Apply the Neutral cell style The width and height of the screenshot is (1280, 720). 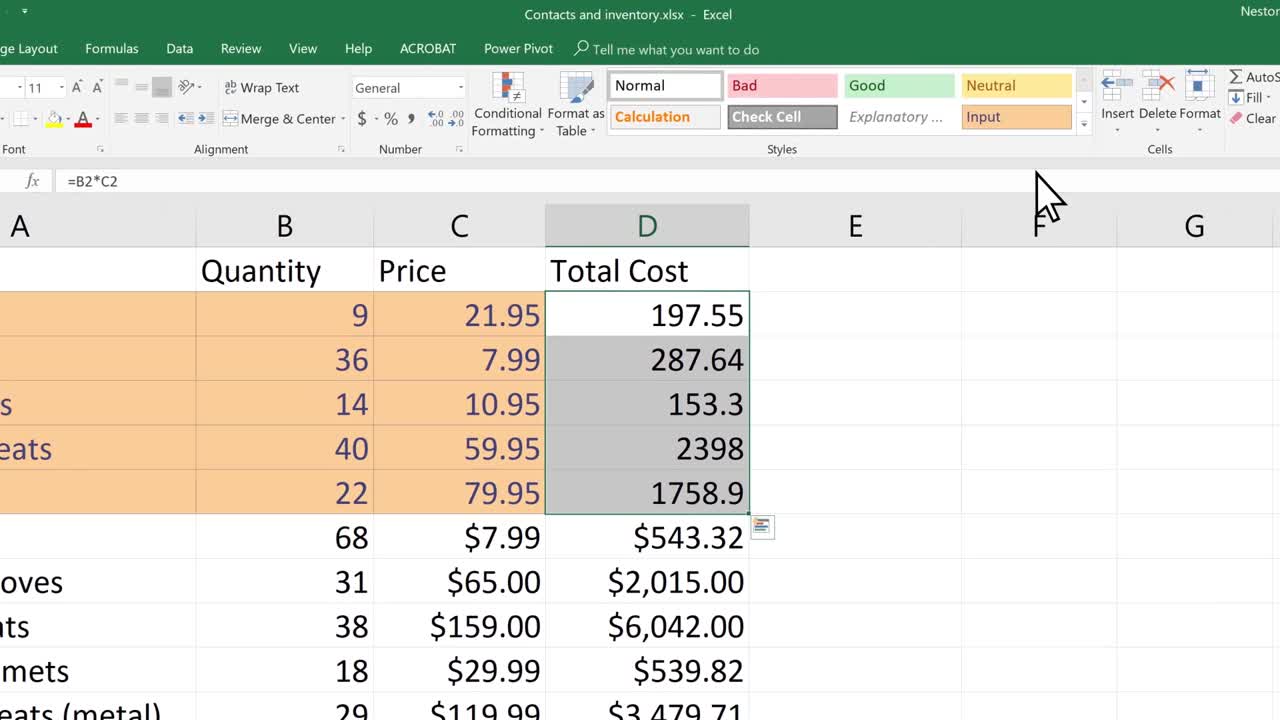(1016, 86)
